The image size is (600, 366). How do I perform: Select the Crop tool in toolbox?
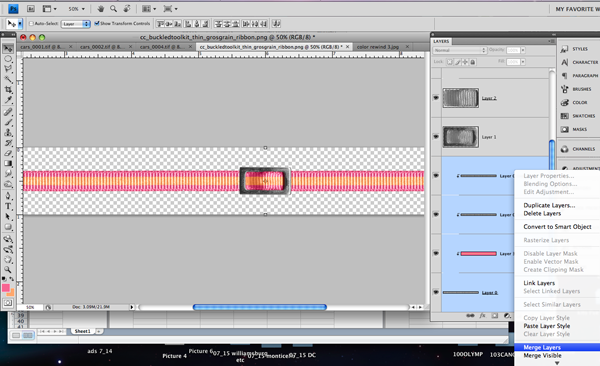pos(8,90)
